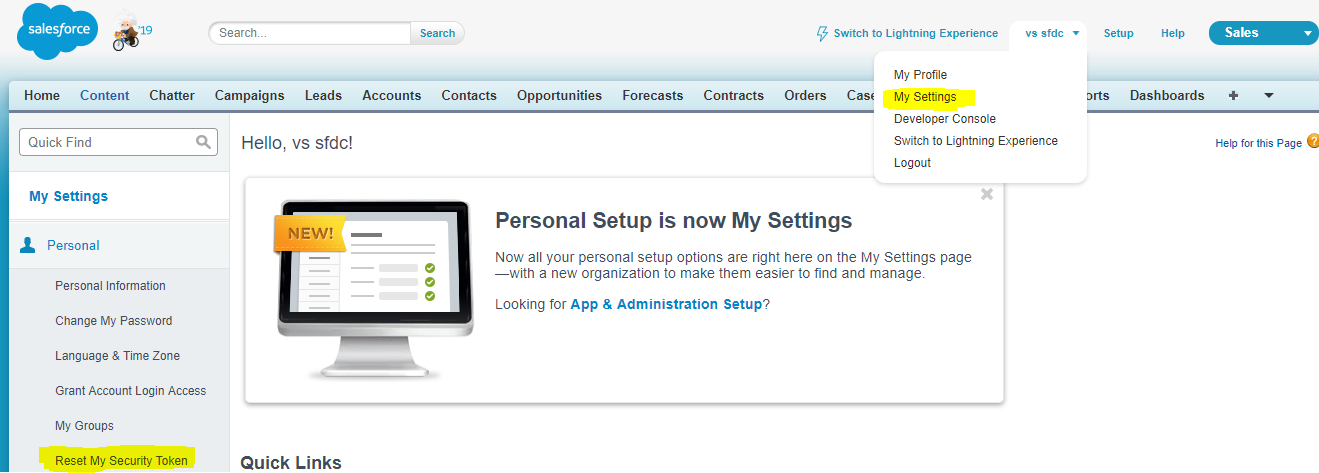Select Logout from the user menu
The height and width of the screenshot is (473, 1319).
pyautogui.click(x=912, y=163)
